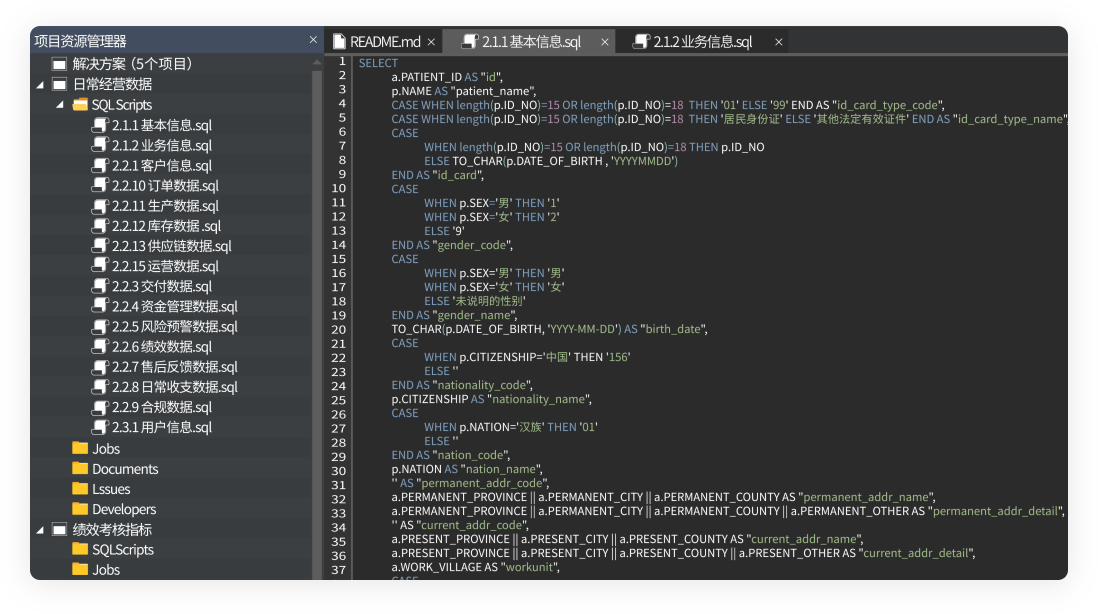The height and width of the screenshot is (614, 1098).
Task: Select 2.3.1 用户信息.sql in the explorer
Action: pyautogui.click(x=161, y=428)
